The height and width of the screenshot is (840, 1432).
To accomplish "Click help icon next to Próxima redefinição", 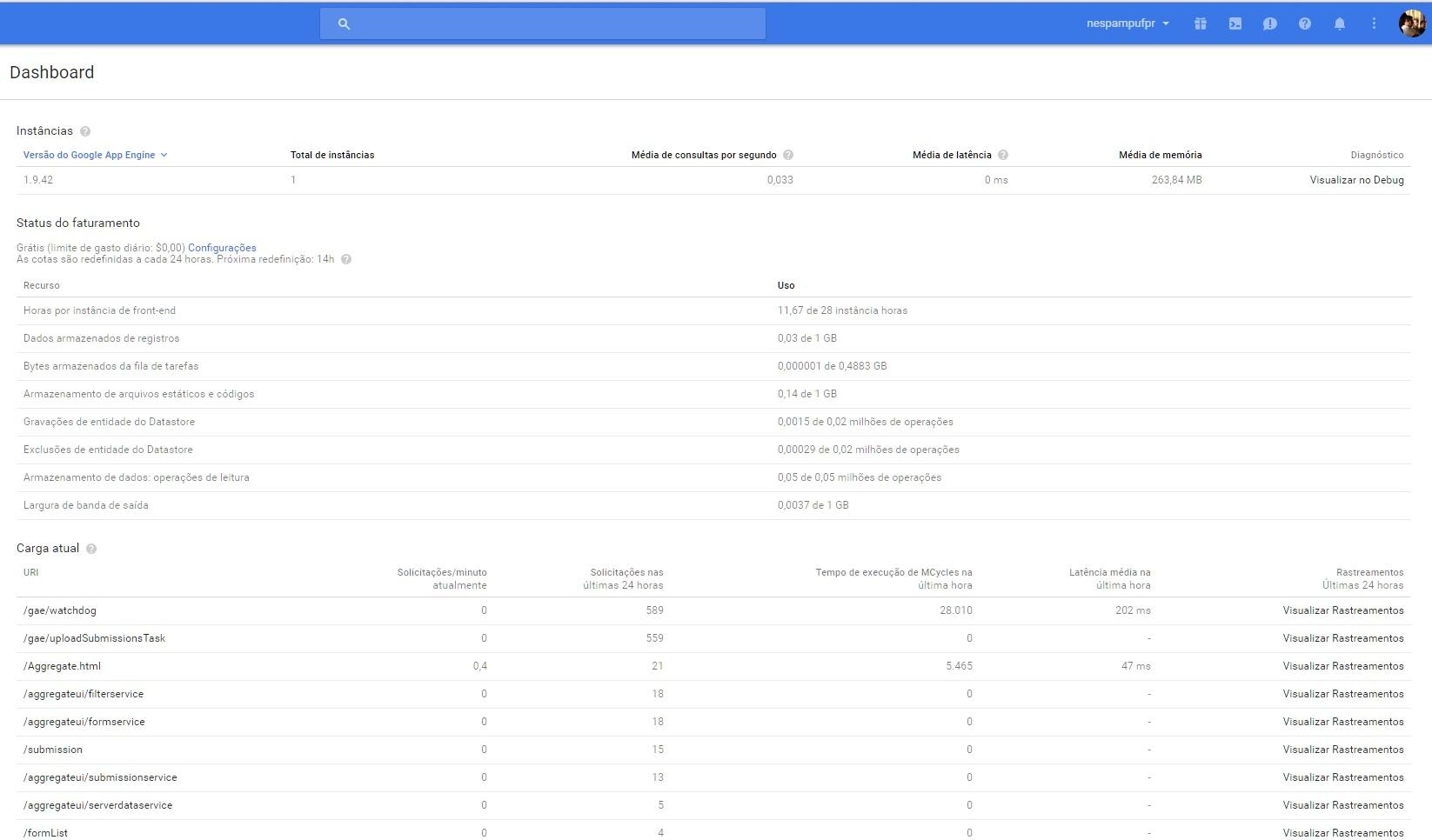I will point(346,259).
